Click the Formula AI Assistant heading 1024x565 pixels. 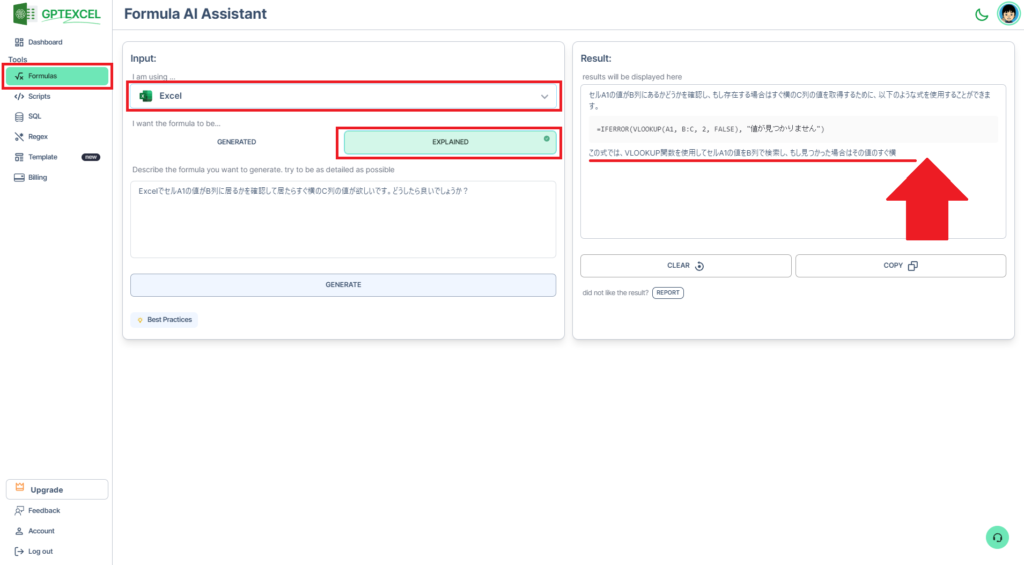(195, 14)
